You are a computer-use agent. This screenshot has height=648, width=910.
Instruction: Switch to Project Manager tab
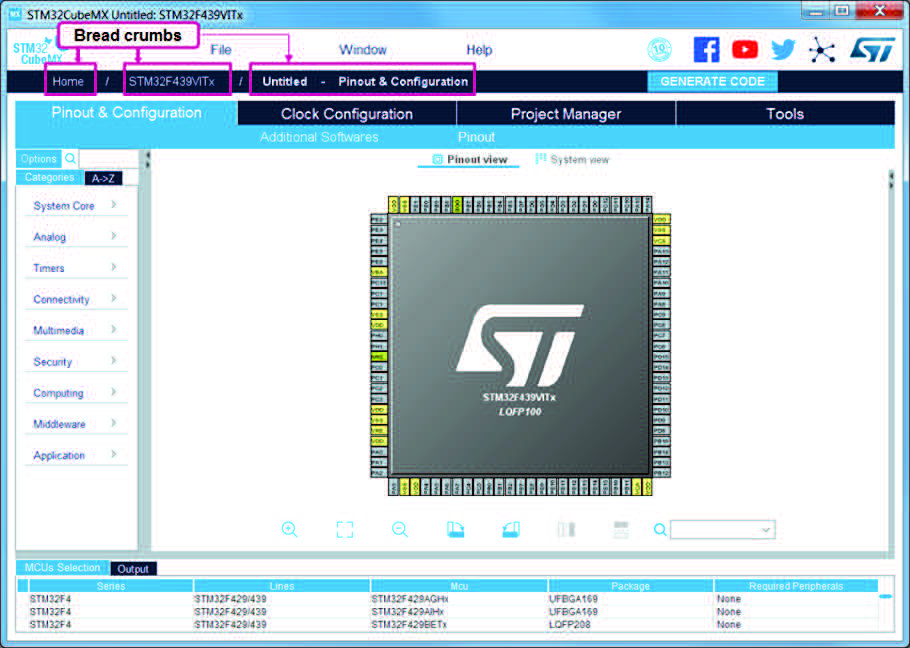click(566, 114)
